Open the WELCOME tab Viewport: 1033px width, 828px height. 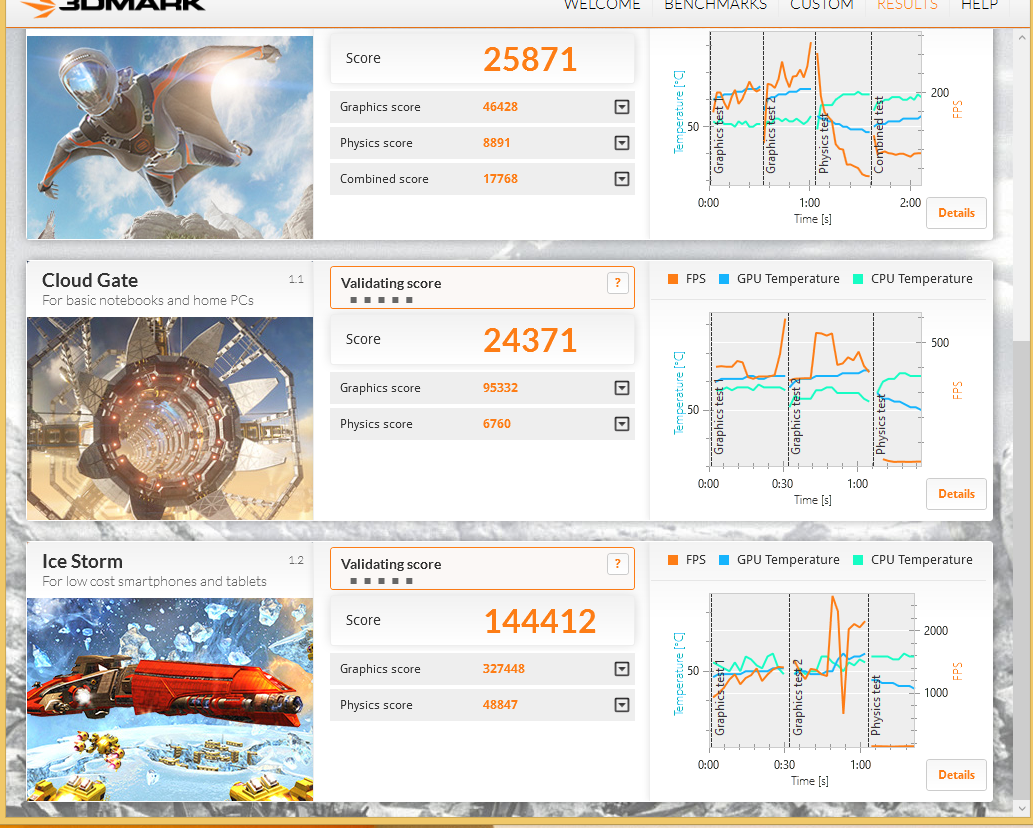(601, 5)
